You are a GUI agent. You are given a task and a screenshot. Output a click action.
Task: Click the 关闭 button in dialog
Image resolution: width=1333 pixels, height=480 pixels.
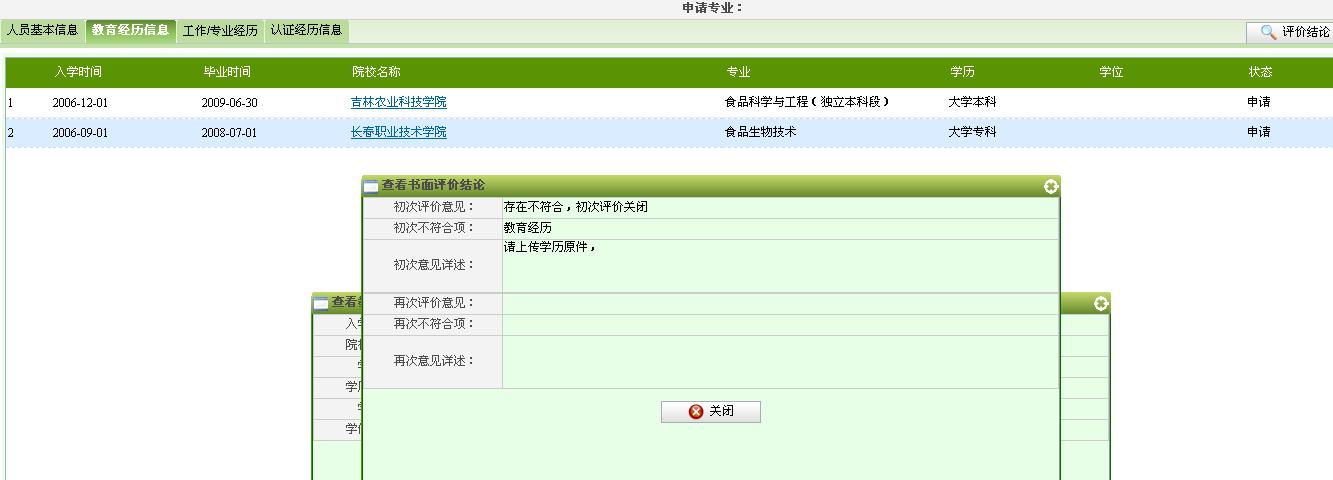click(x=711, y=412)
